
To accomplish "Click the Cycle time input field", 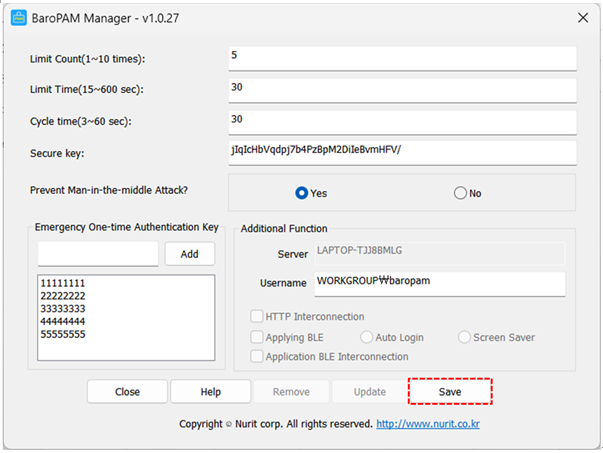I will (x=402, y=122).
